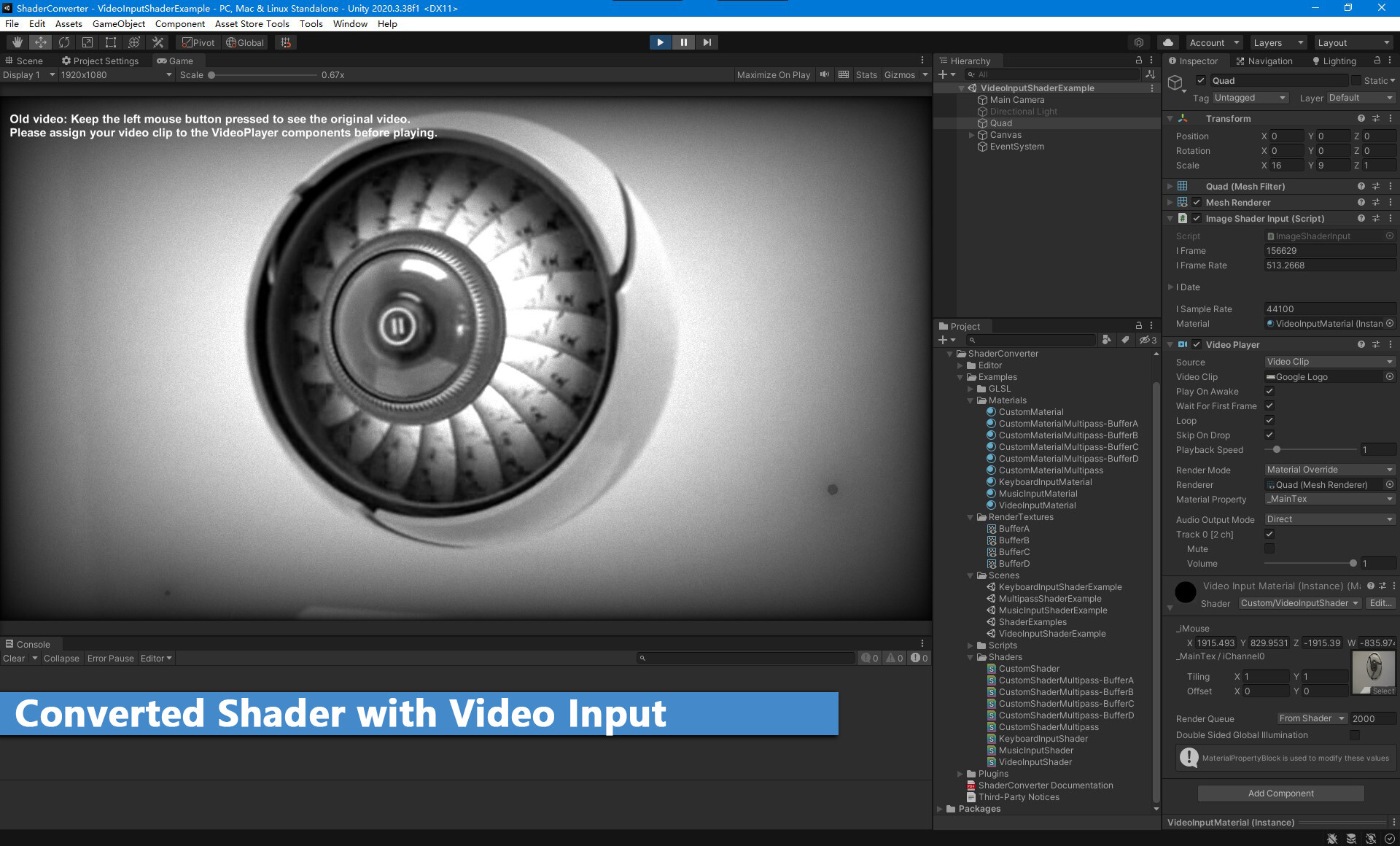Open the Unity cloud services panel
1400x846 pixels.
pyautogui.click(x=1167, y=42)
